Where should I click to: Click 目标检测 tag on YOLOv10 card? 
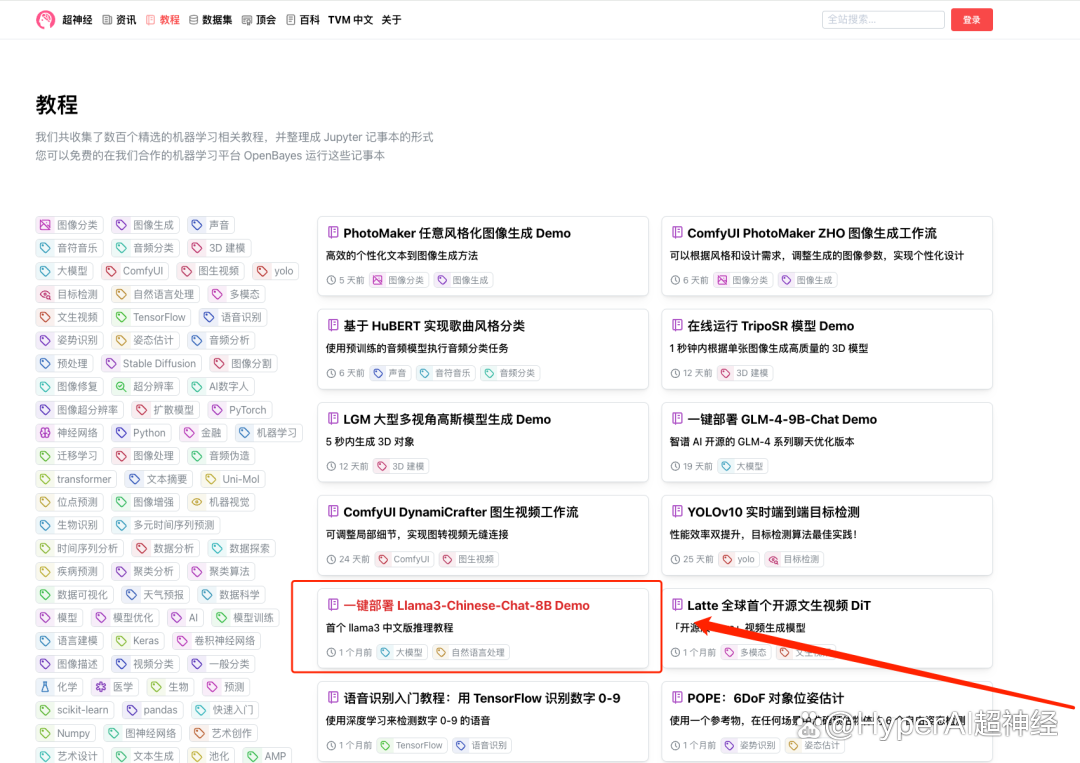point(794,559)
